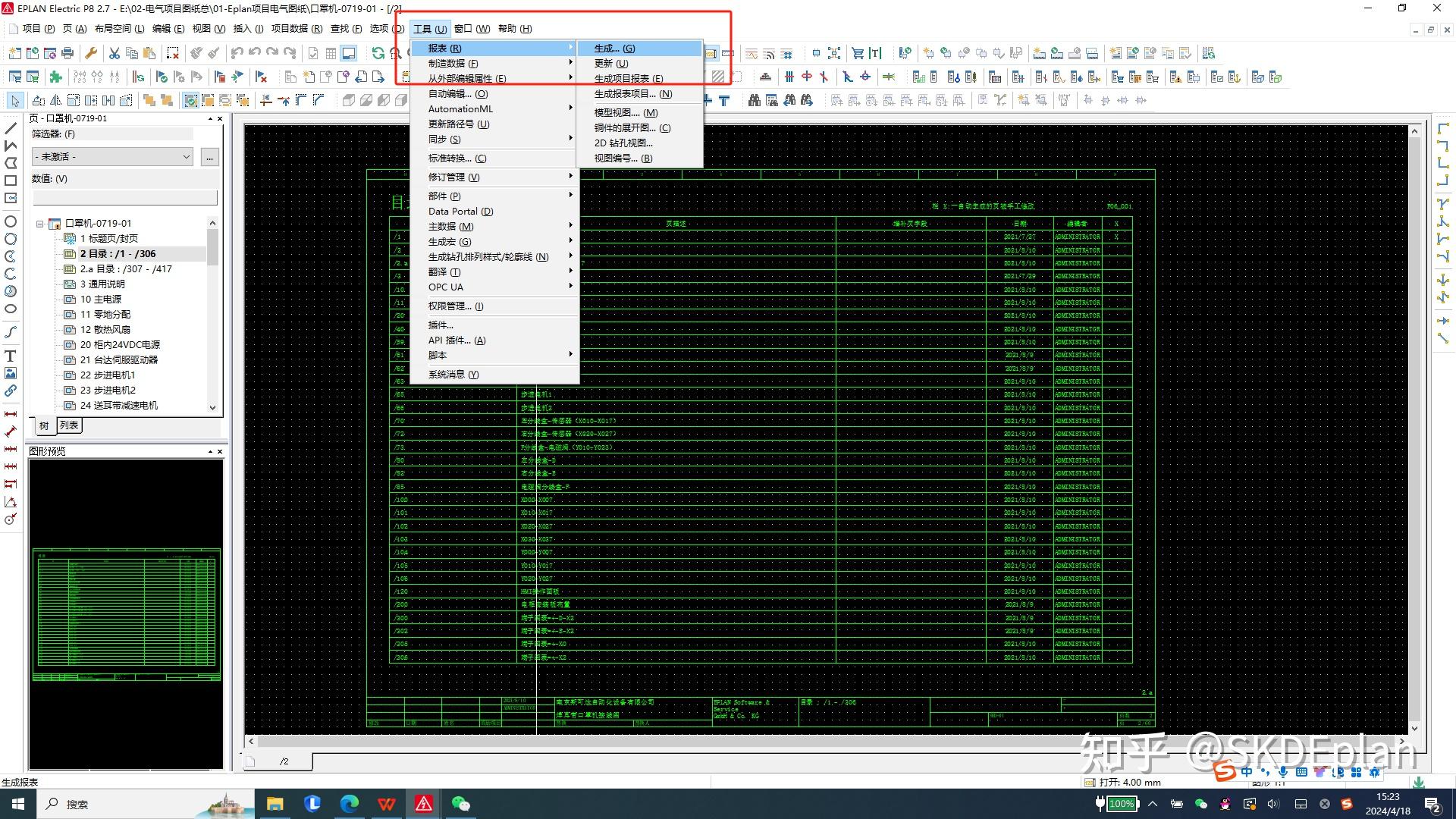The width and height of the screenshot is (1456, 819).
Task: Close the page navigator panel
Action: [x=221, y=118]
